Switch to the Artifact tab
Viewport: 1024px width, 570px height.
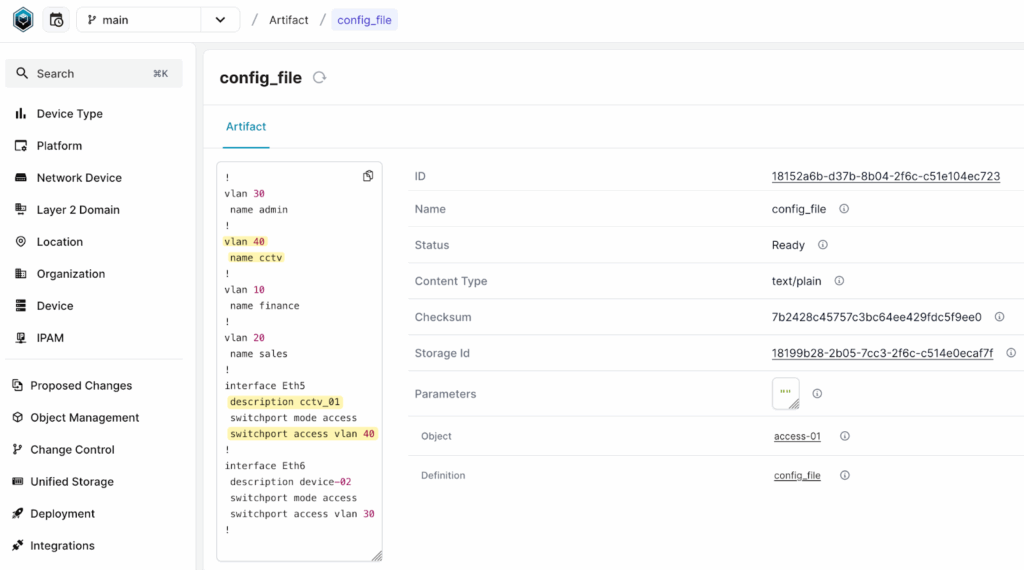click(246, 127)
